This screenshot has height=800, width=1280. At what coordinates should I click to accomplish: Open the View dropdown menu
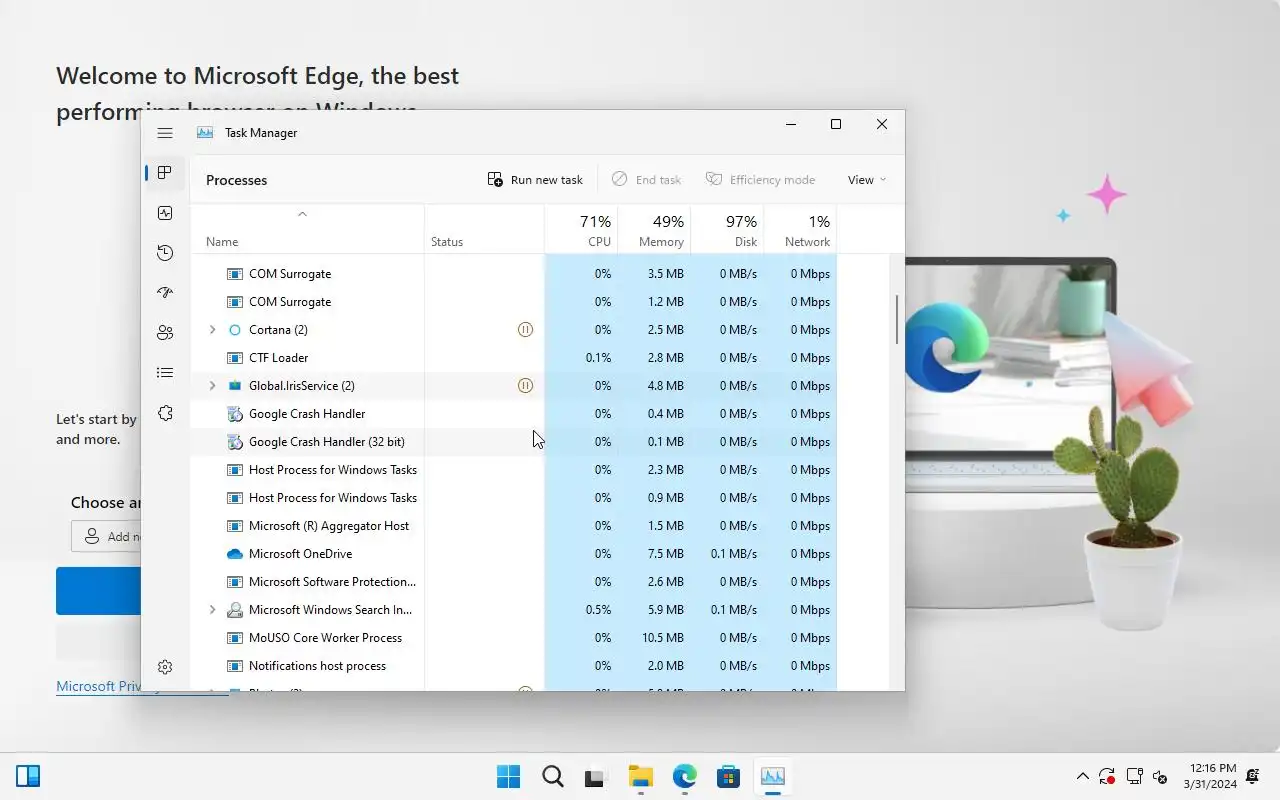867,180
